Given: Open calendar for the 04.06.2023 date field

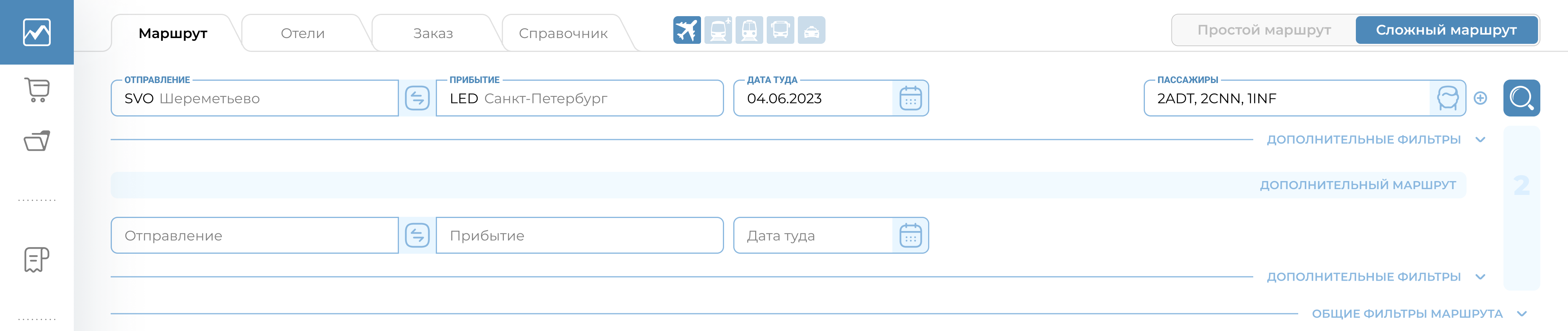Looking at the screenshot, I should pos(910,98).
